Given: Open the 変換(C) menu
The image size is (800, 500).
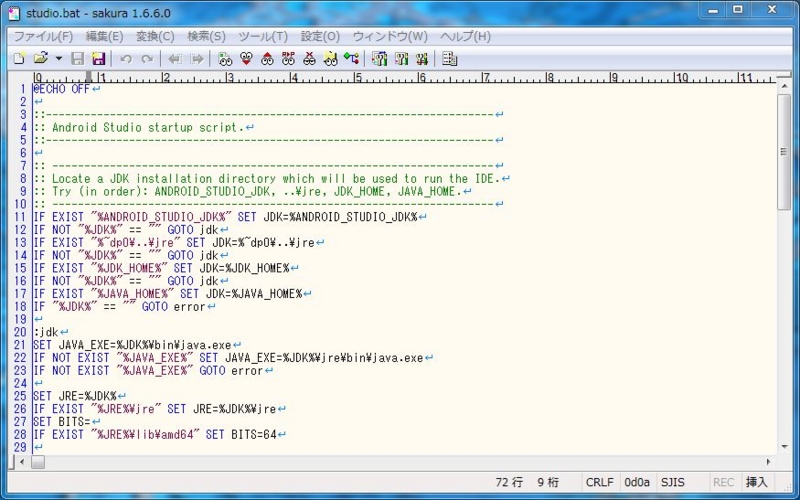Looking at the screenshot, I should point(155,36).
